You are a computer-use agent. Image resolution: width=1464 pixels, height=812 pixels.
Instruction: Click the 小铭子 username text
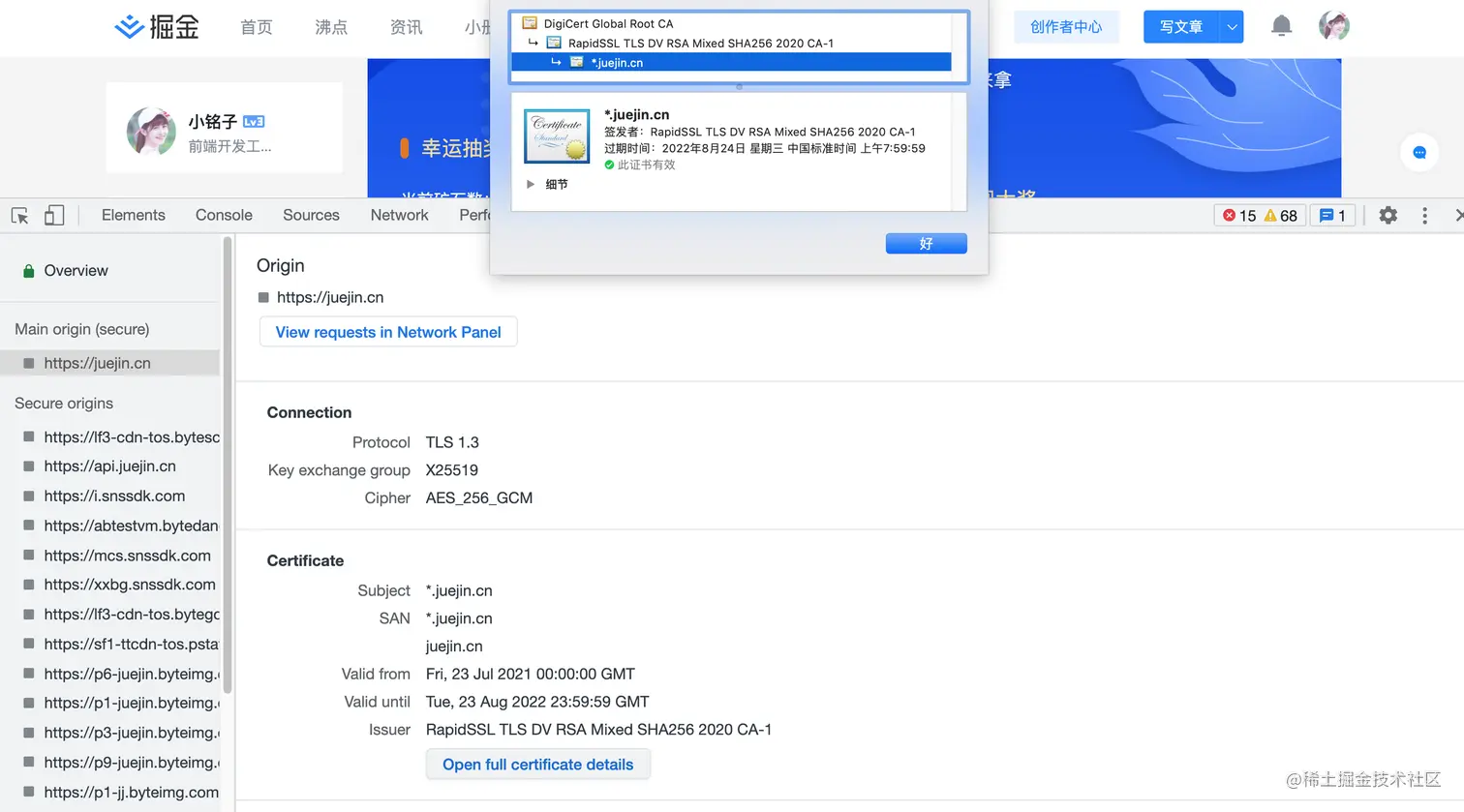[212, 122]
